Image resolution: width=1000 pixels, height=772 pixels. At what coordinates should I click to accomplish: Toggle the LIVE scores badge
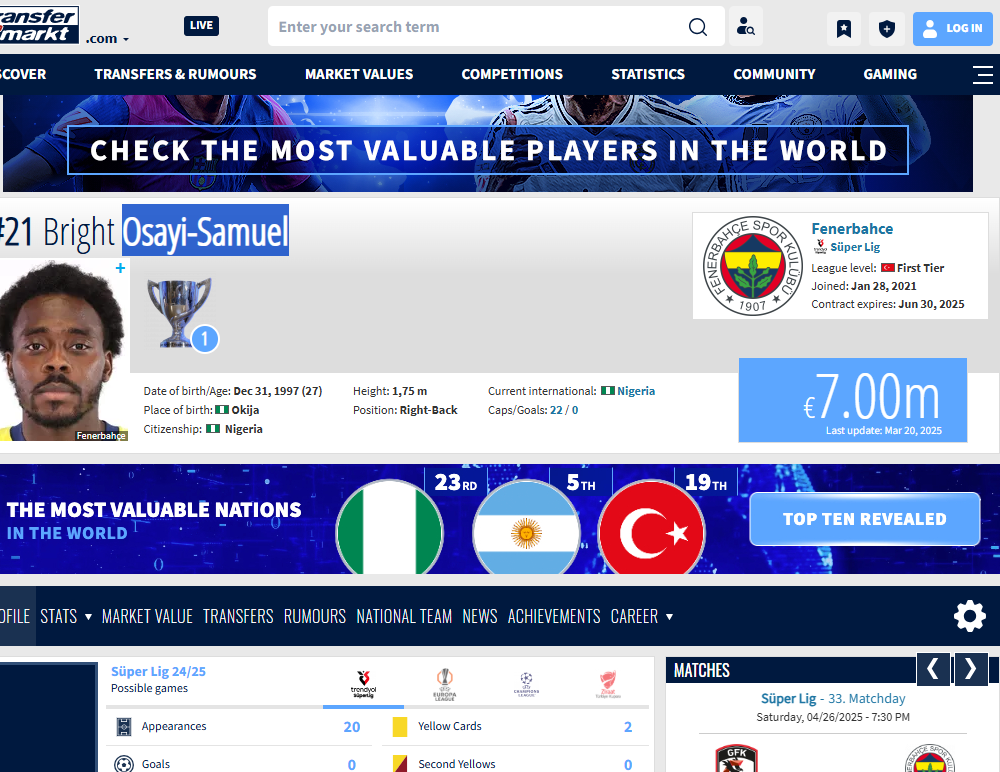201,26
